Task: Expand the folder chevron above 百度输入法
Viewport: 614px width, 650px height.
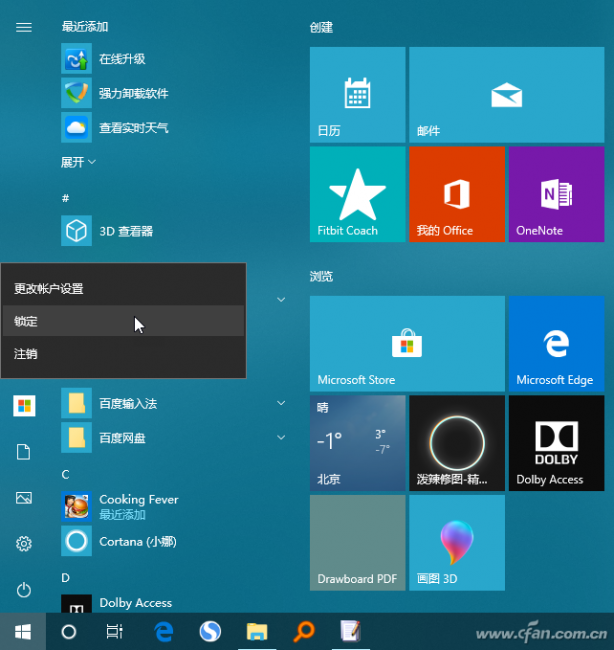Action: tap(281, 299)
